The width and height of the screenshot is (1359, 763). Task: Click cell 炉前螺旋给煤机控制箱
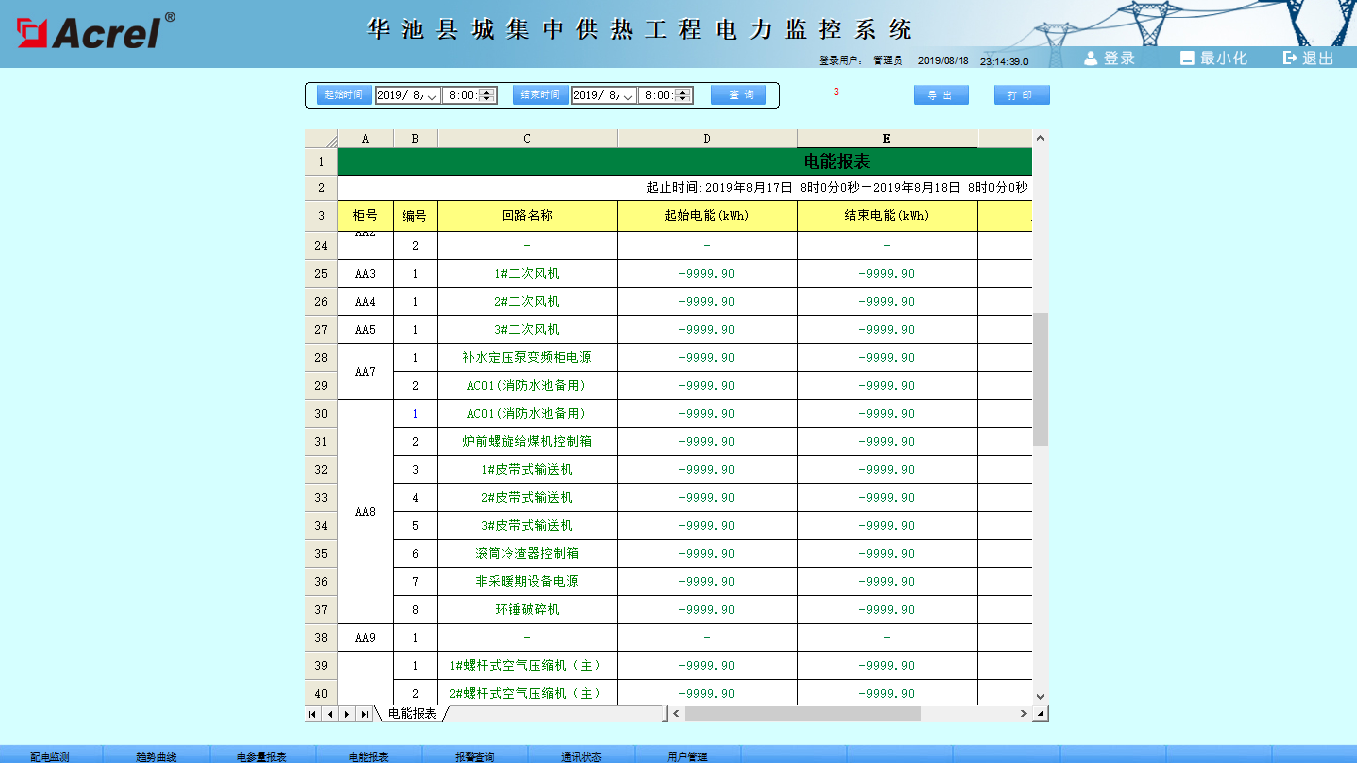[527, 442]
